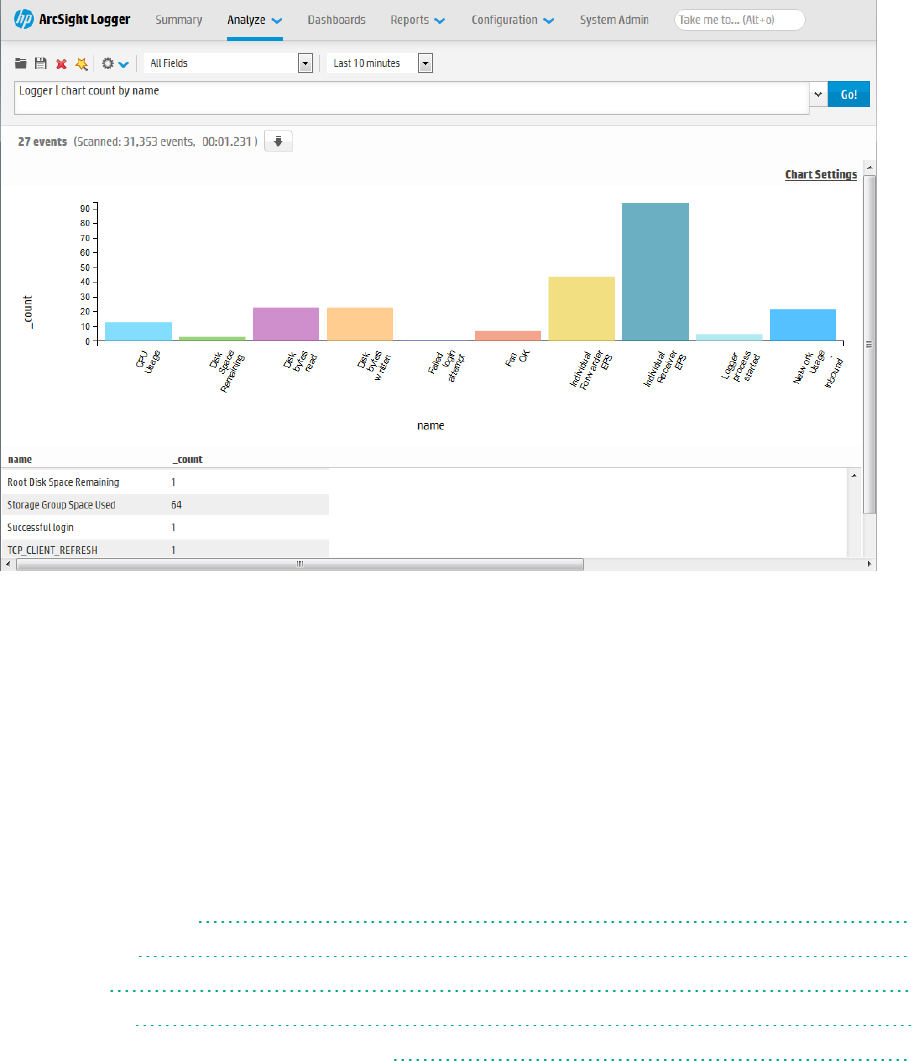This screenshot has width=912, height=1061.
Task: Click the horizontal scrollbar right arrow
Action: click(869, 564)
